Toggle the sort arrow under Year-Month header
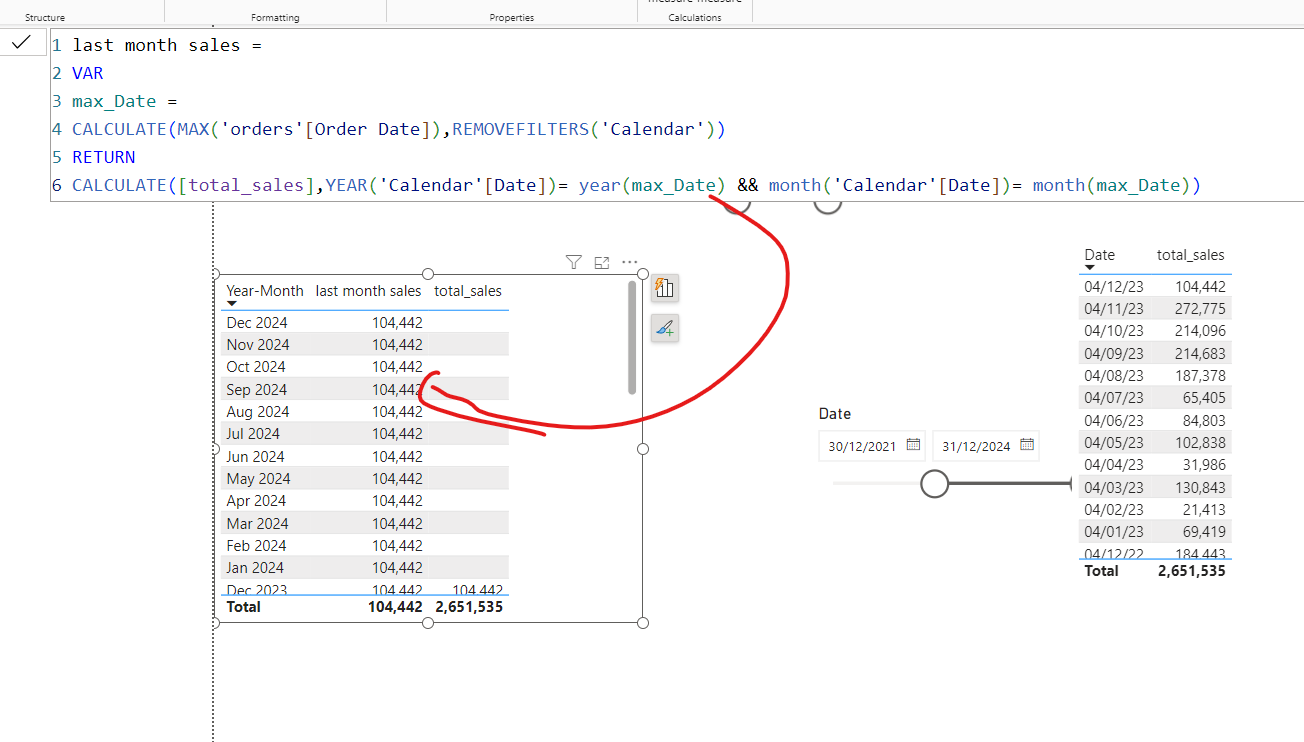This screenshot has width=1304, height=742. click(232, 304)
